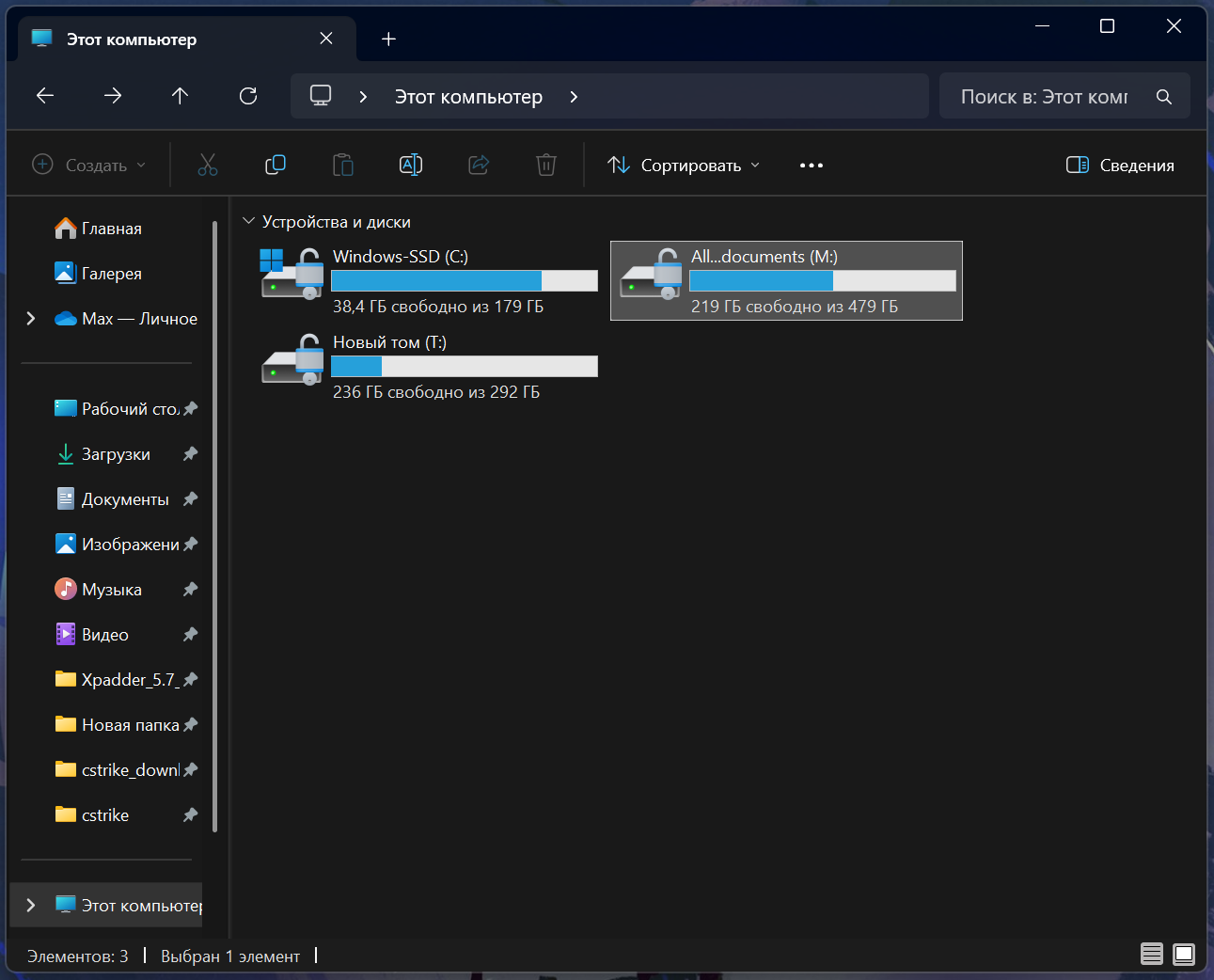Select the Windows-SSD (C:) drive

[x=428, y=279]
